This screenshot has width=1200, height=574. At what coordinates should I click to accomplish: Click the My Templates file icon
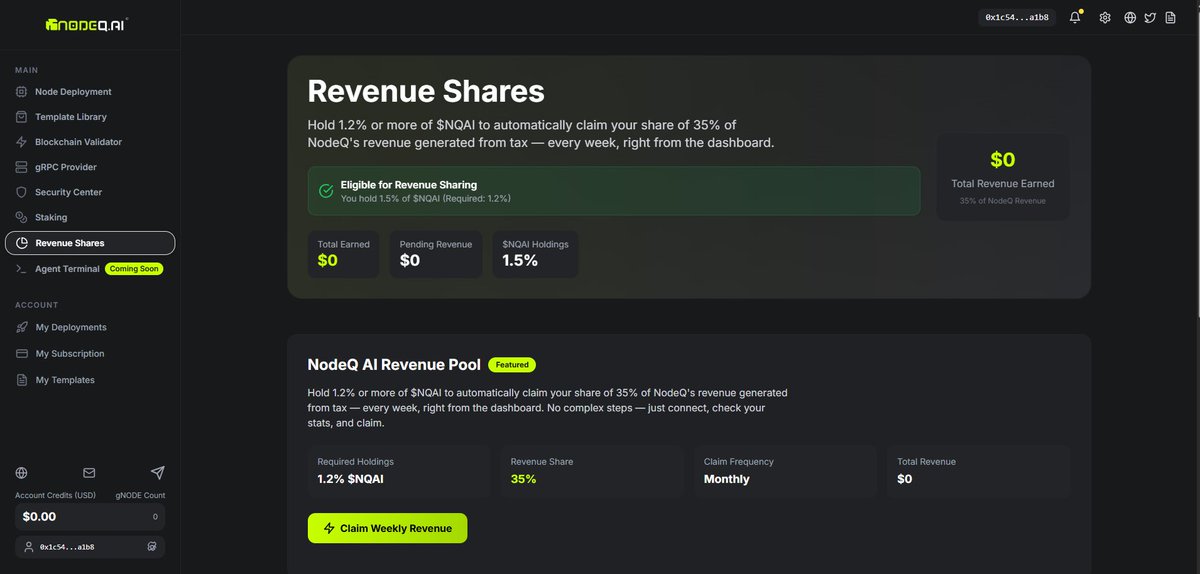pos(22,380)
